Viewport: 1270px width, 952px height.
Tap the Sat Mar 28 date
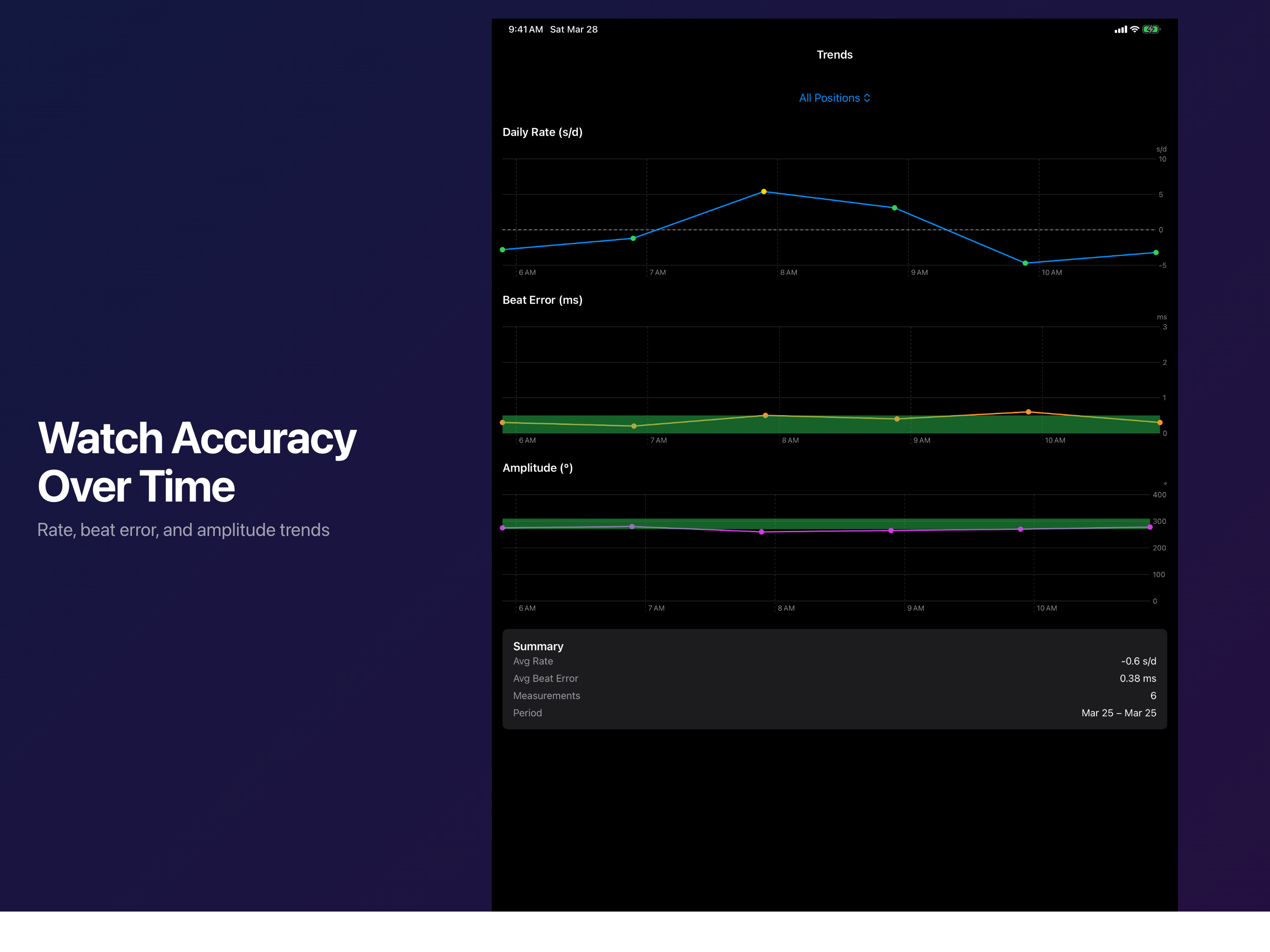pyautogui.click(x=574, y=29)
